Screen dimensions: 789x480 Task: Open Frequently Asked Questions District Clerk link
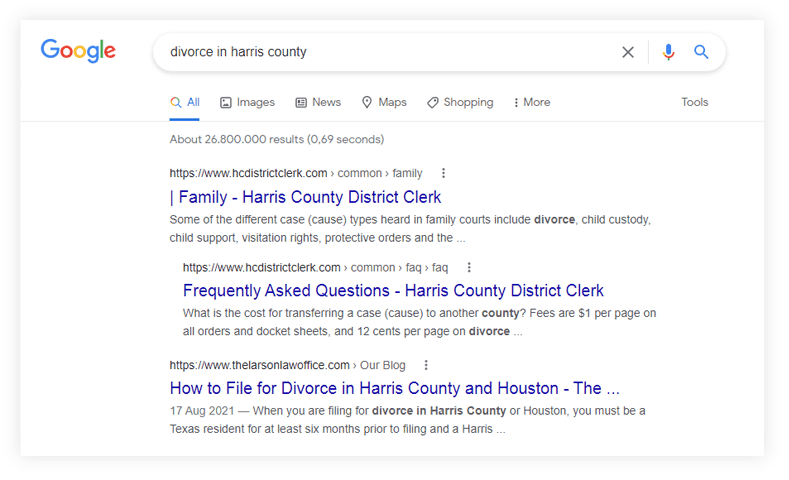click(393, 291)
